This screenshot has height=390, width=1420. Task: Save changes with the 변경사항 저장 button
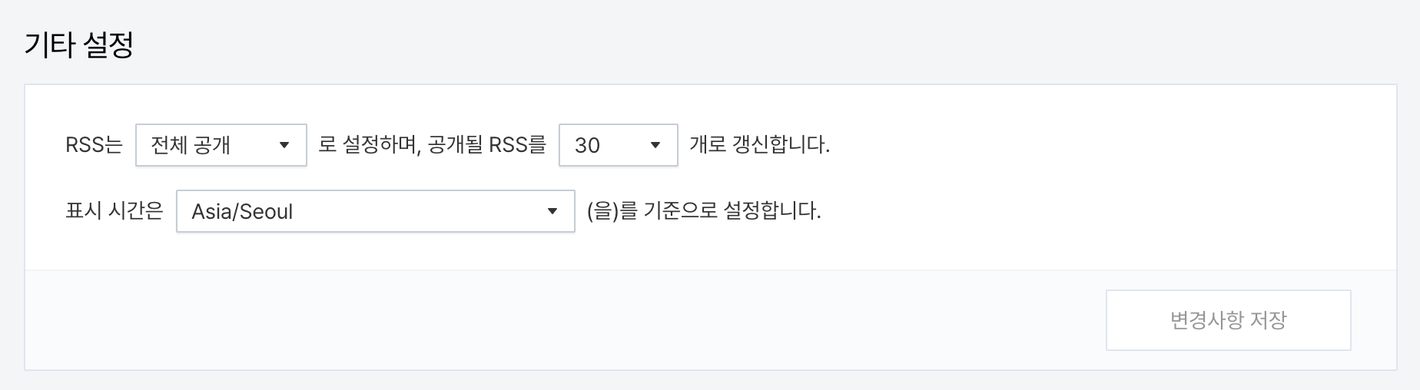pos(1228,320)
